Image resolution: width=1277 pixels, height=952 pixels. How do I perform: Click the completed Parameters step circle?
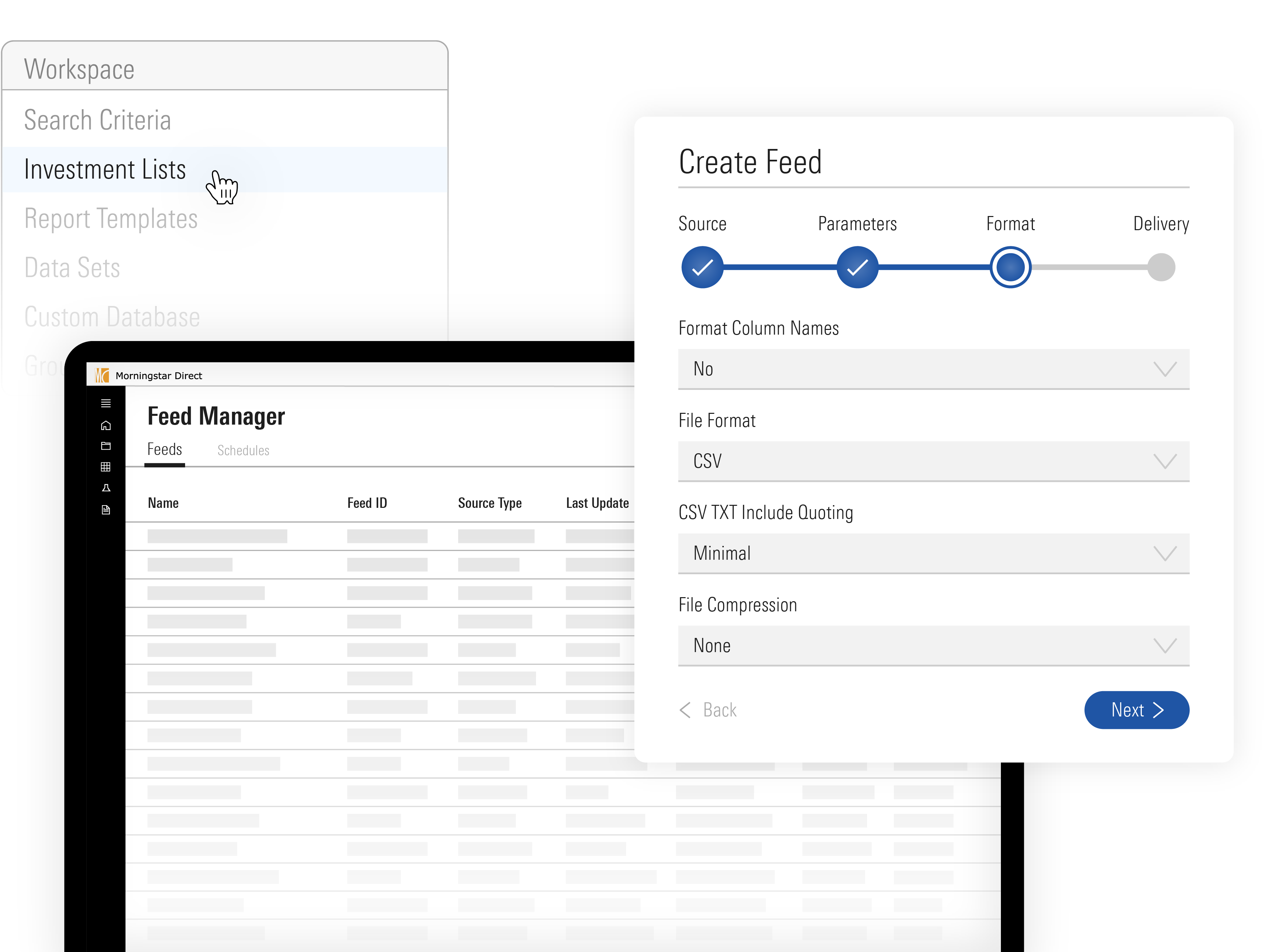coord(857,267)
